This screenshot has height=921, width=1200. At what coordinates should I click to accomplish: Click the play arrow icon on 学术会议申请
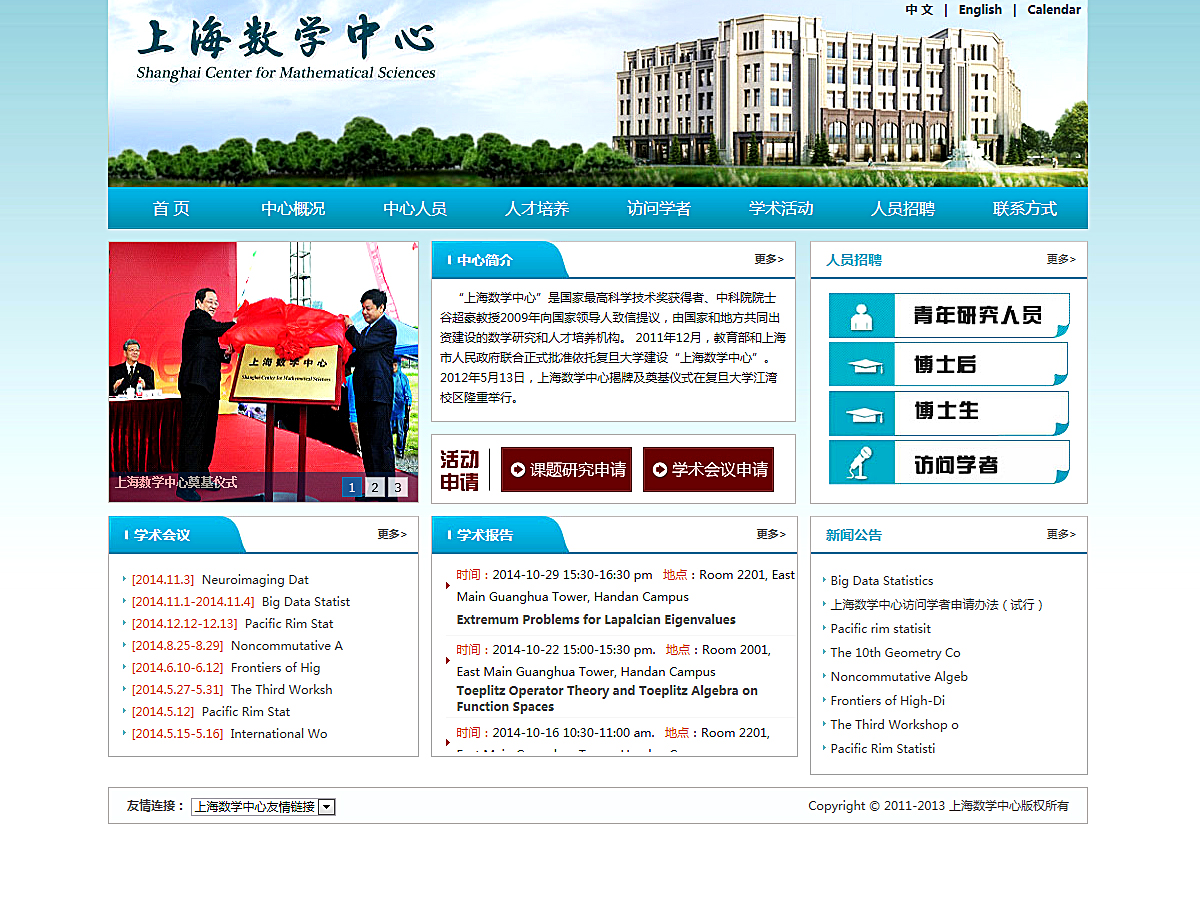click(660, 470)
